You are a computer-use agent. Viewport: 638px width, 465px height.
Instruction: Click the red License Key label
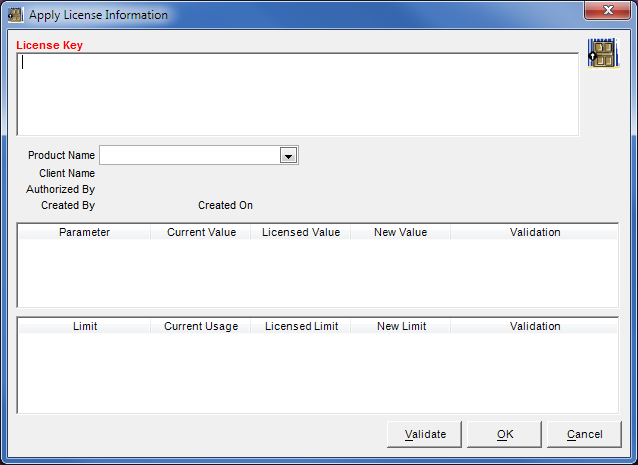point(49,45)
